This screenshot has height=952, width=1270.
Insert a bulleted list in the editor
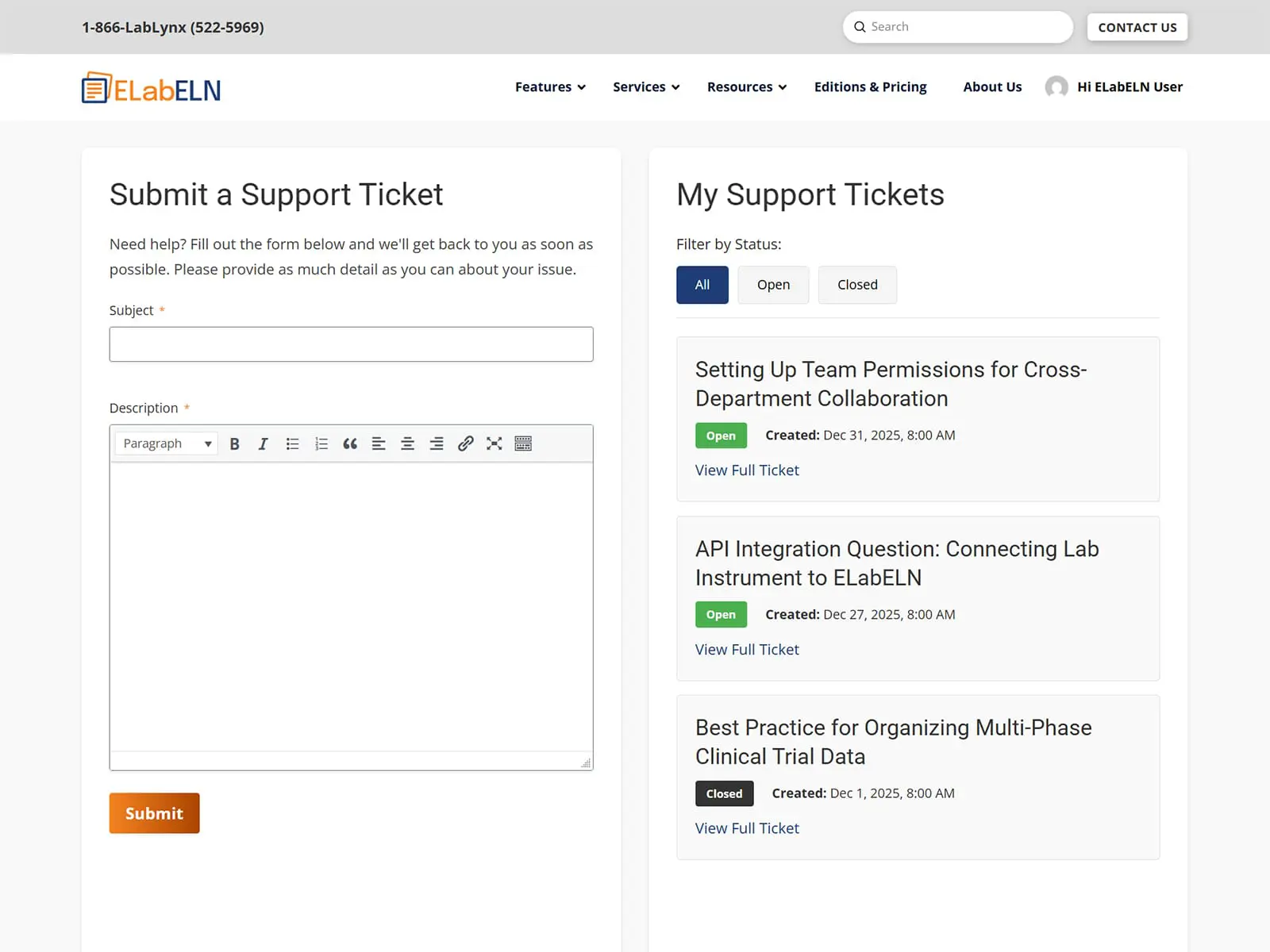coord(292,443)
